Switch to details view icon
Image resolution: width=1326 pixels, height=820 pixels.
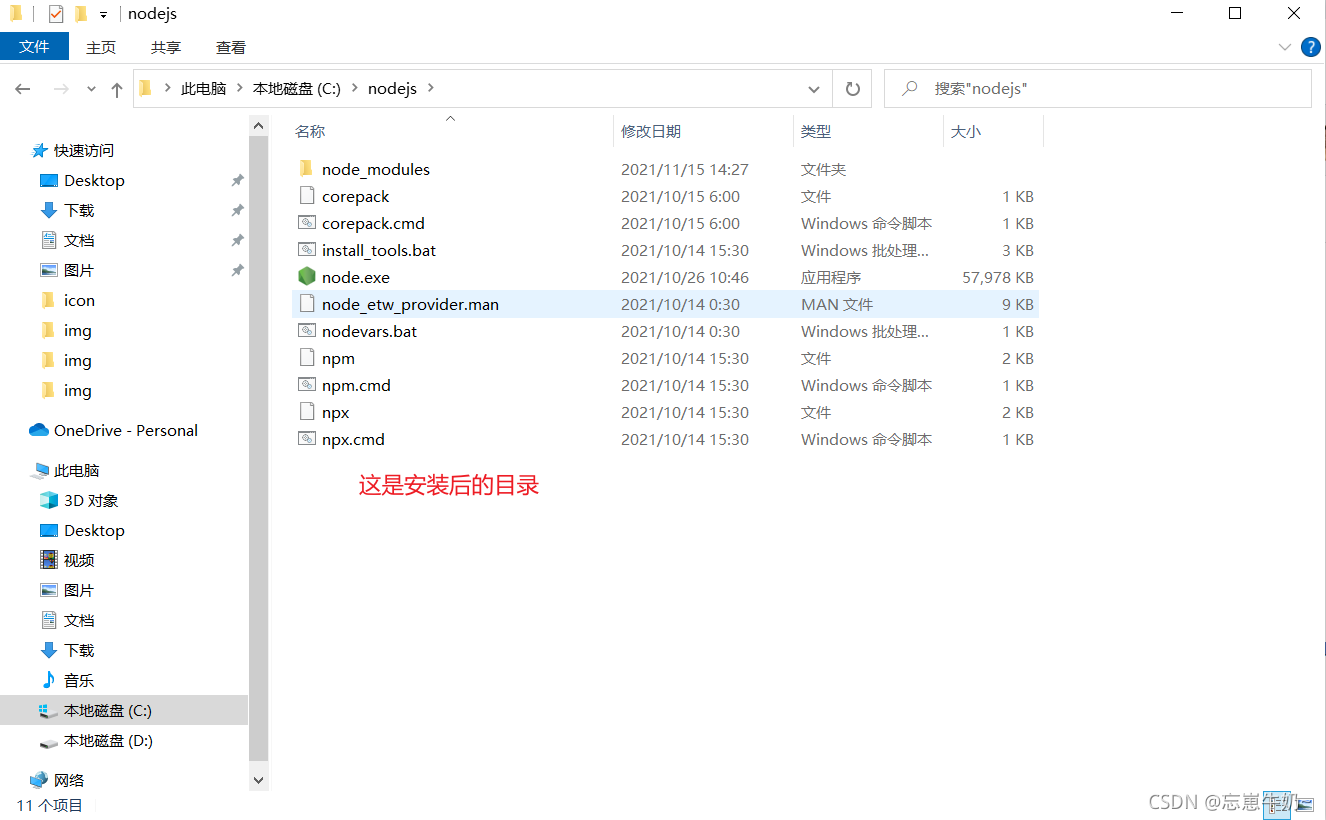1277,804
